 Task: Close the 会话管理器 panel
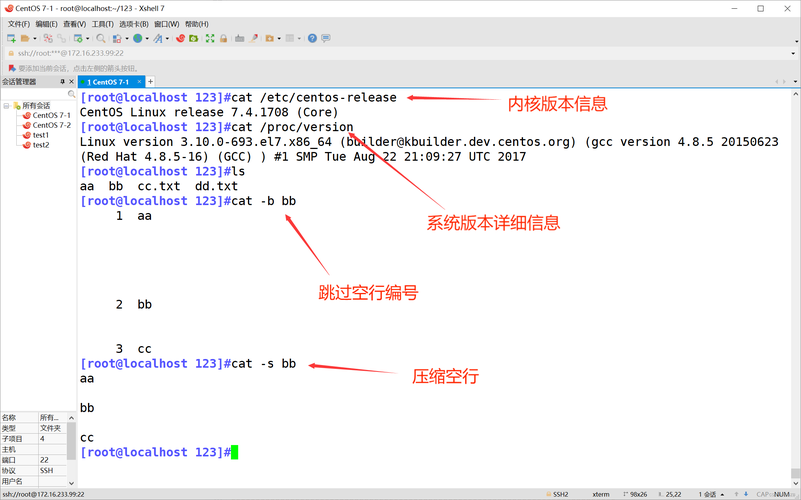(x=72, y=82)
